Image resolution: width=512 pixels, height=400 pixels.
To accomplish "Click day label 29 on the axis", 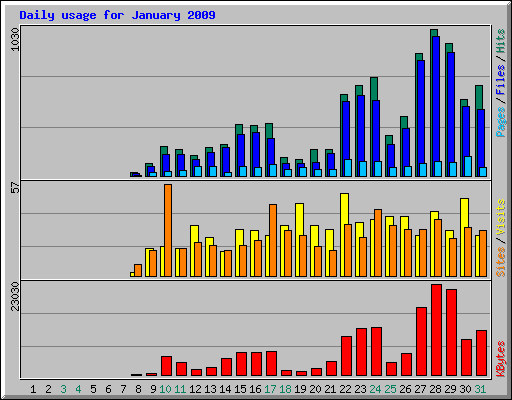I will 450,389.
